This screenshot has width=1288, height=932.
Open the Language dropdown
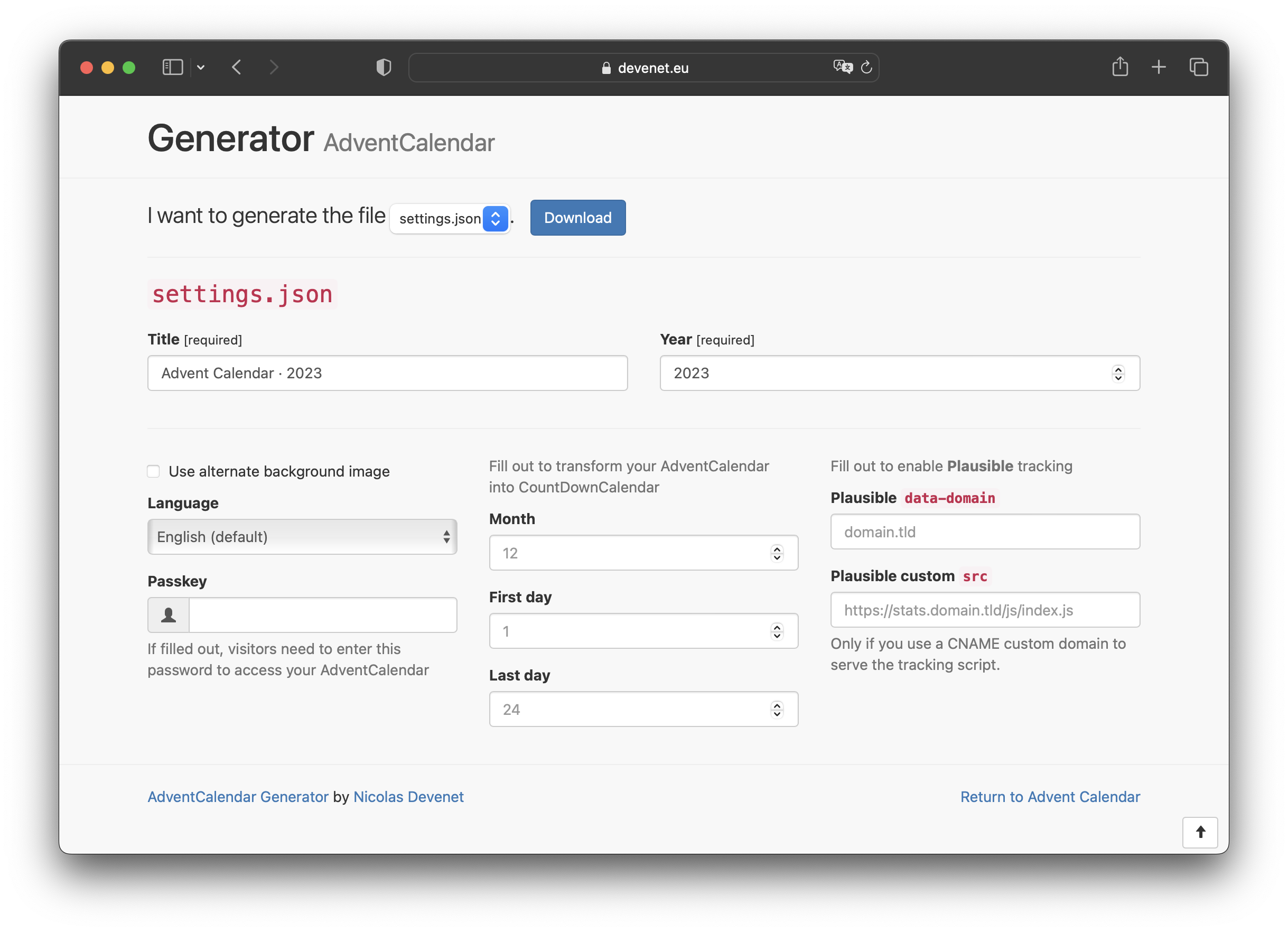[x=302, y=537]
